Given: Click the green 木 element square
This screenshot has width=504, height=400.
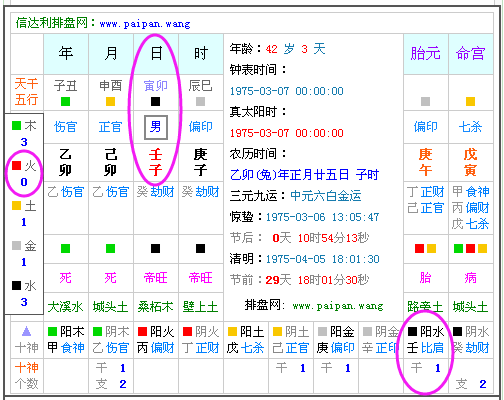Looking at the screenshot, I should tap(16, 125).
